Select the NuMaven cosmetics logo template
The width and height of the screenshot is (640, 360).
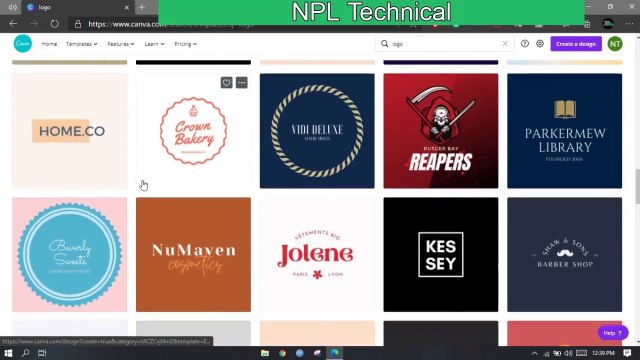tap(193, 255)
